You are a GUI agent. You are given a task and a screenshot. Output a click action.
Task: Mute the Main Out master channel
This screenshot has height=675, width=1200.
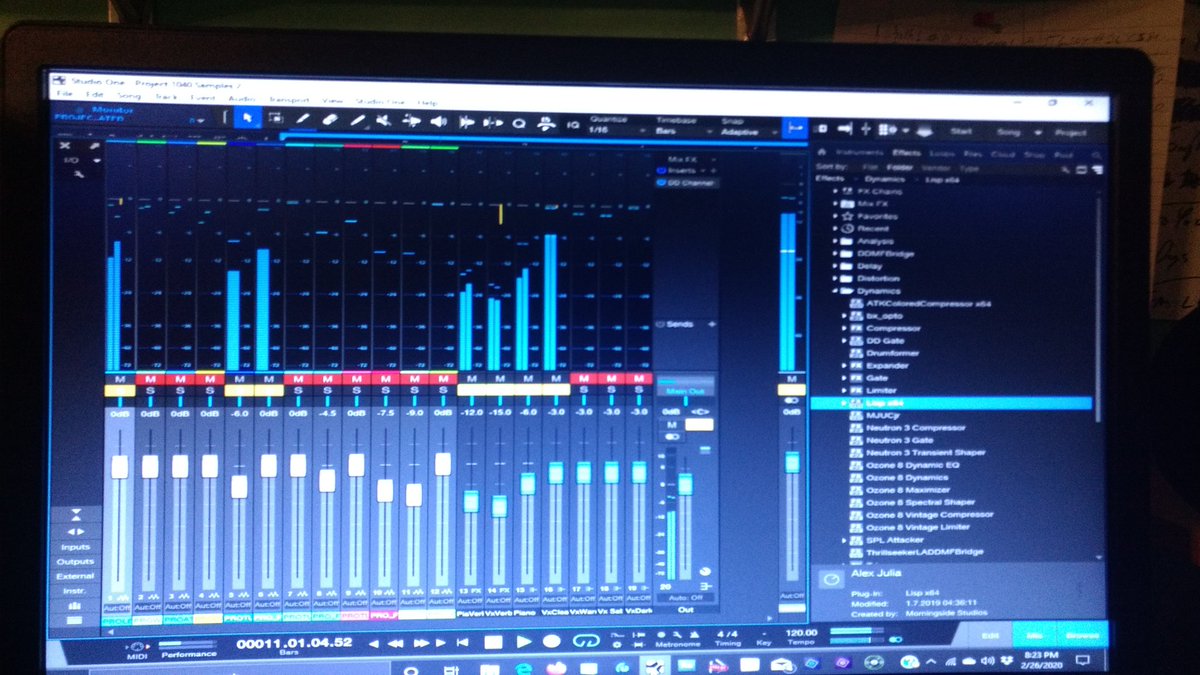point(671,425)
